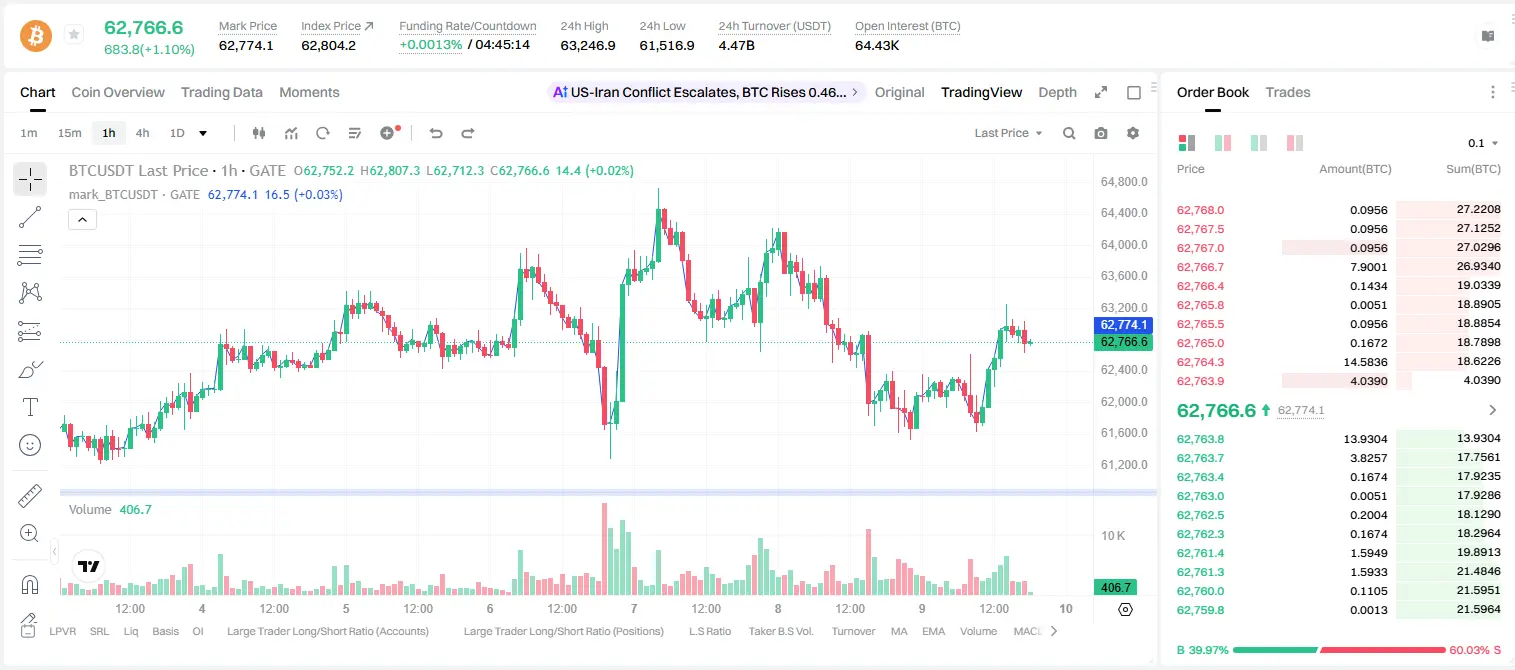Take a chart snapshot with camera icon
Screen dimensions: 1515x670
click(x=1101, y=133)
